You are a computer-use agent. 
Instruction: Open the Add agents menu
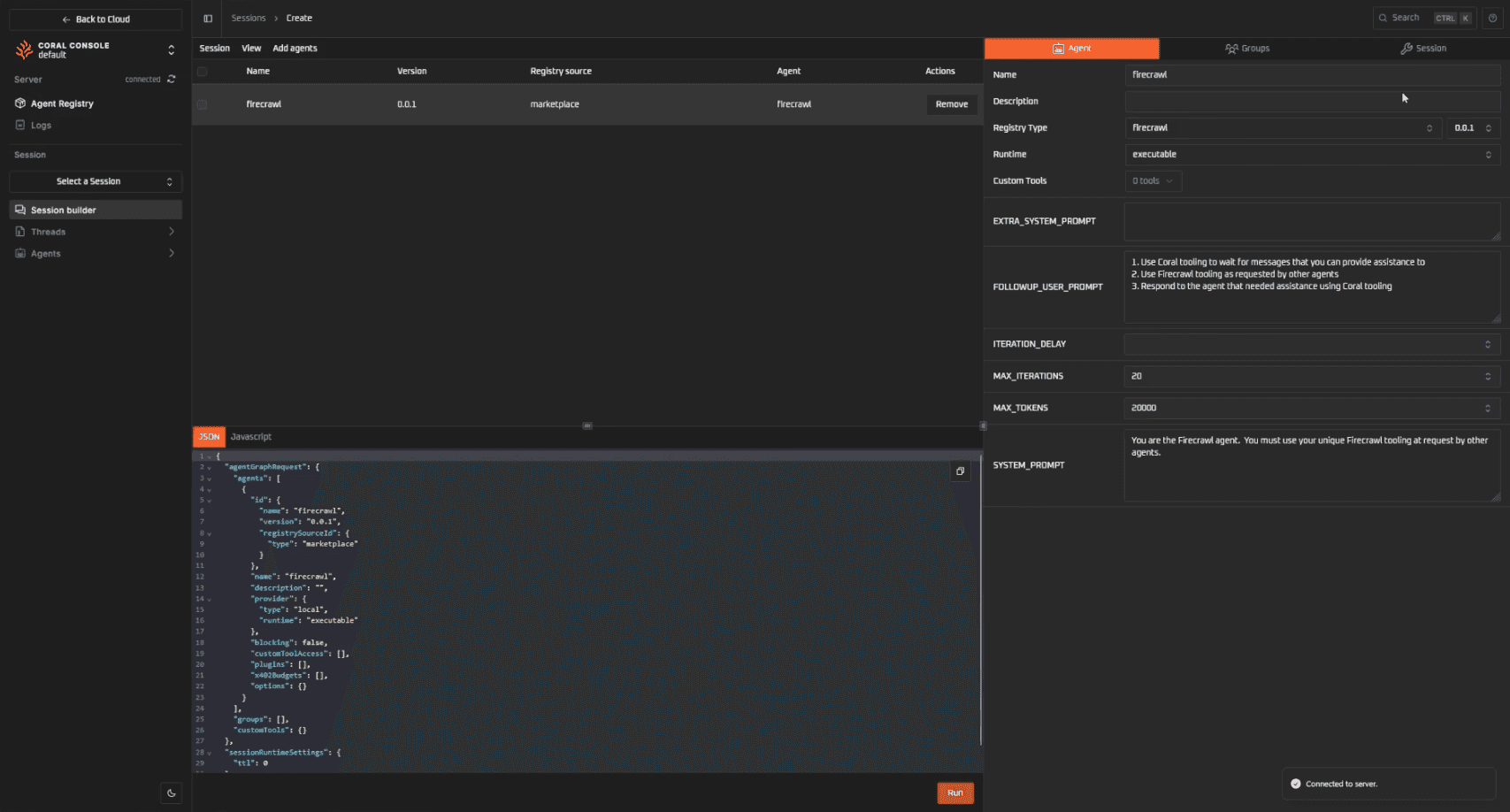(295, 48)
